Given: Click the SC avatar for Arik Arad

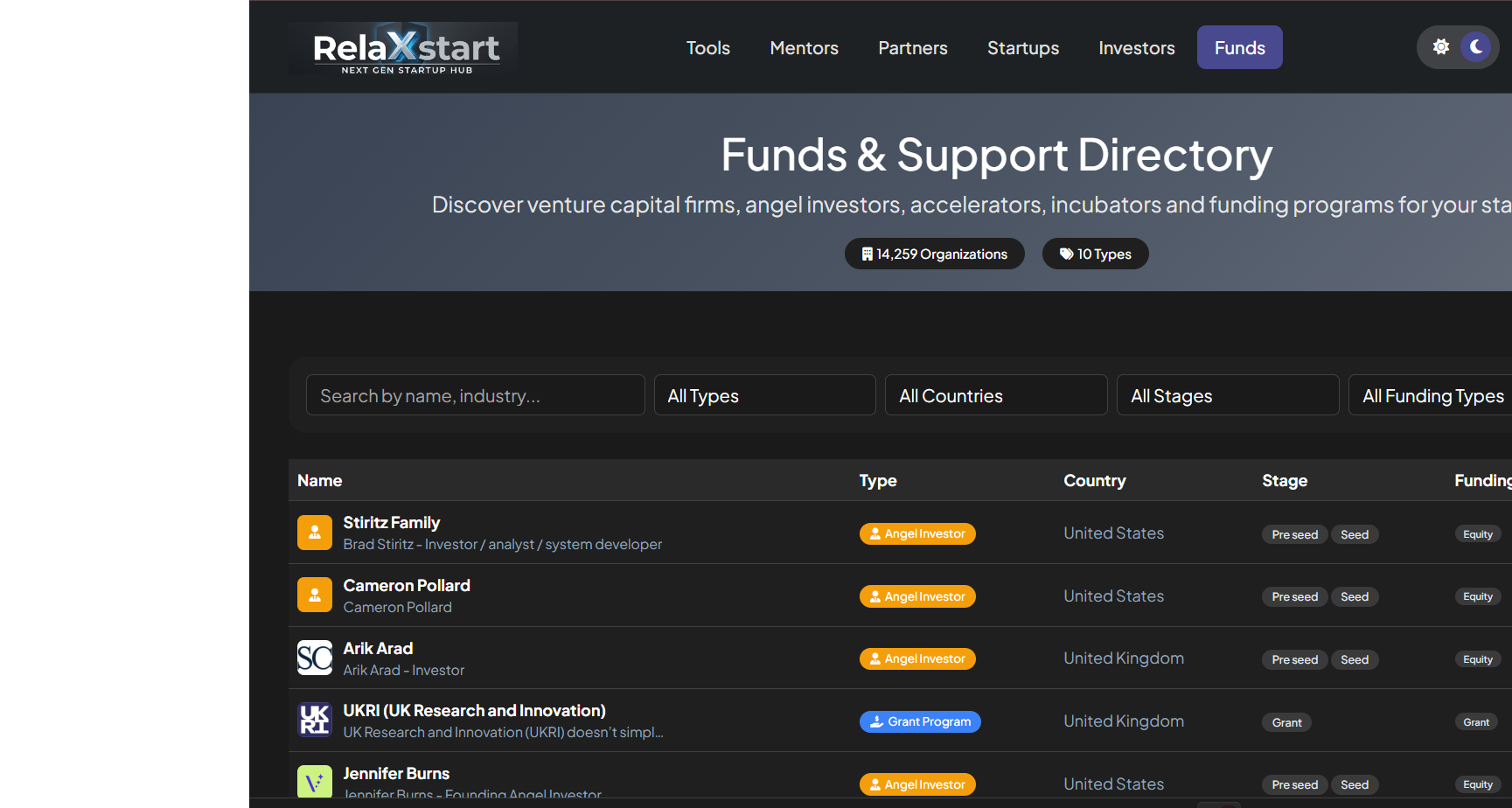Looking at the screenshot, I should pos(315,658).
